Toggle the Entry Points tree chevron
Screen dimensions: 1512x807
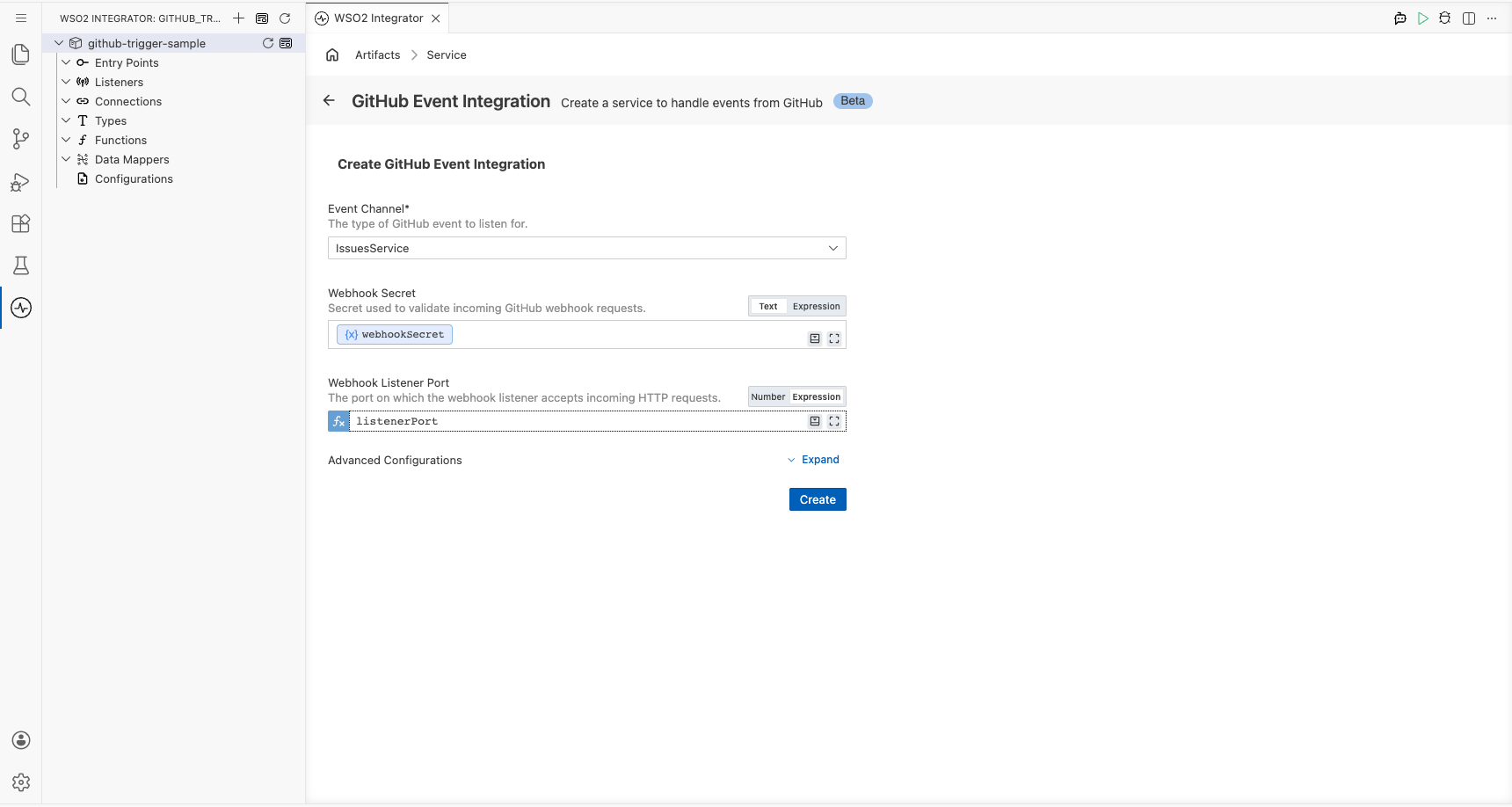click(x=66, y=62)
